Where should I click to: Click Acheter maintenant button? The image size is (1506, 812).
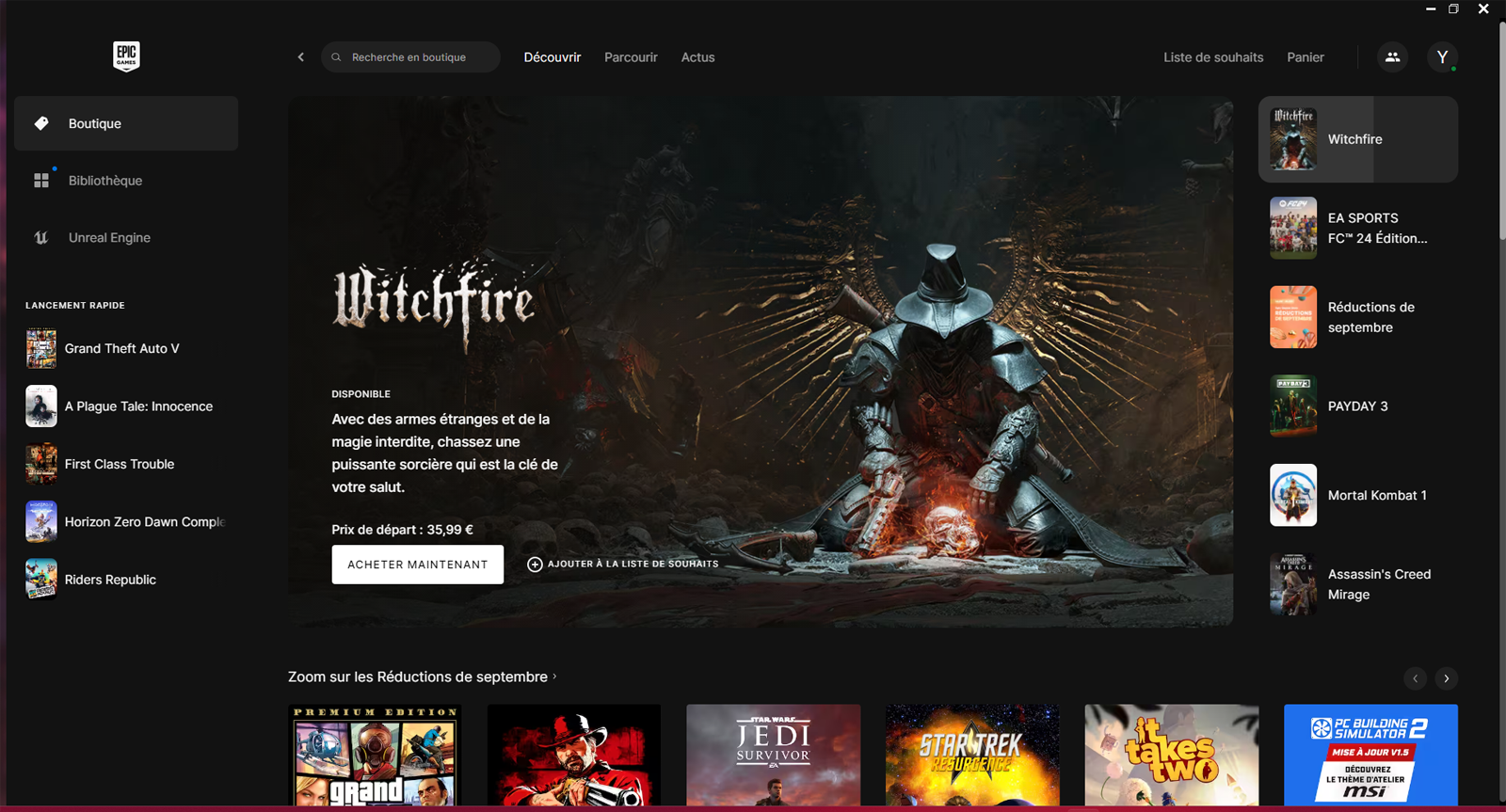coord(418,565)
